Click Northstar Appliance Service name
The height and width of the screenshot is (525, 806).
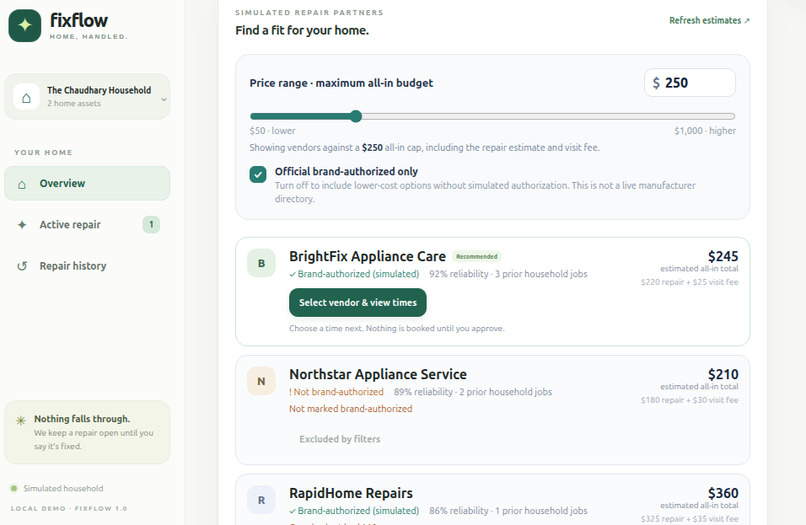click(x=378, y=374)
